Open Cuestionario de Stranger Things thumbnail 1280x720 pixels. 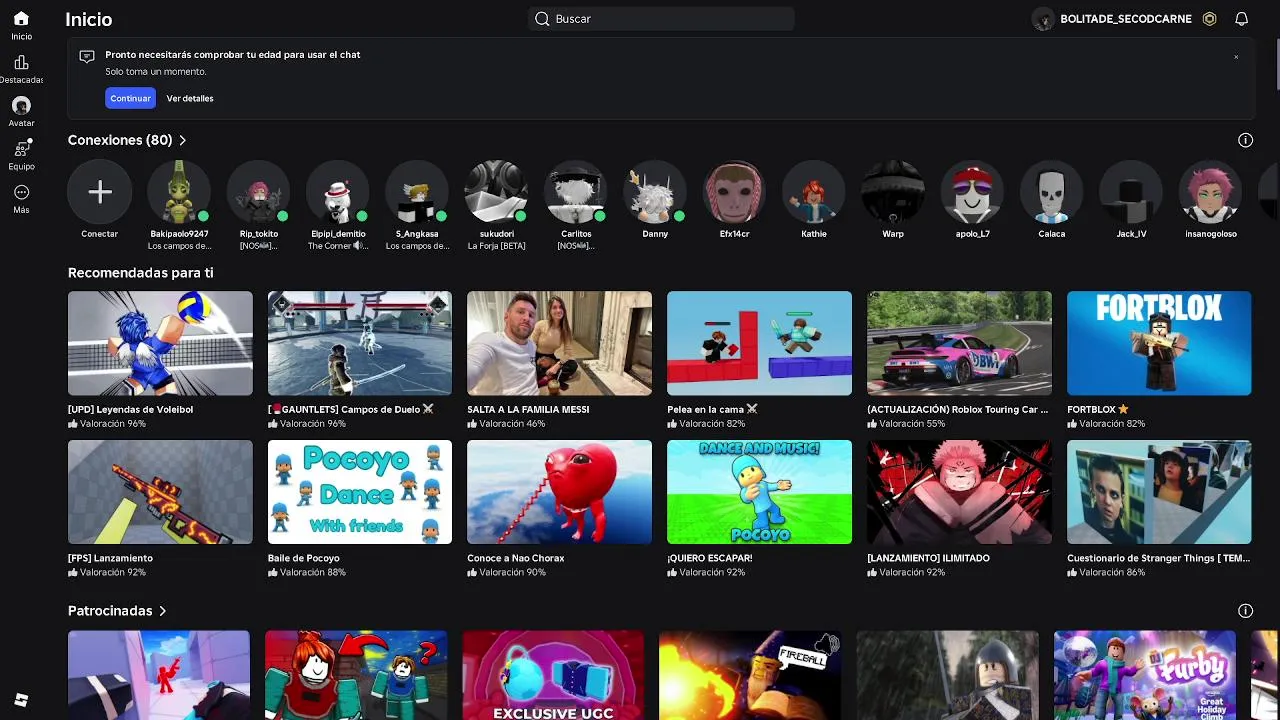pos(1159,492)
